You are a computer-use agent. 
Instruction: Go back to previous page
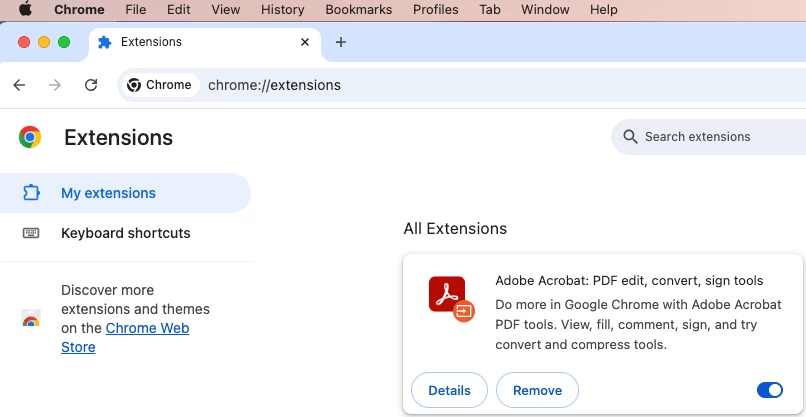[19, 85]
